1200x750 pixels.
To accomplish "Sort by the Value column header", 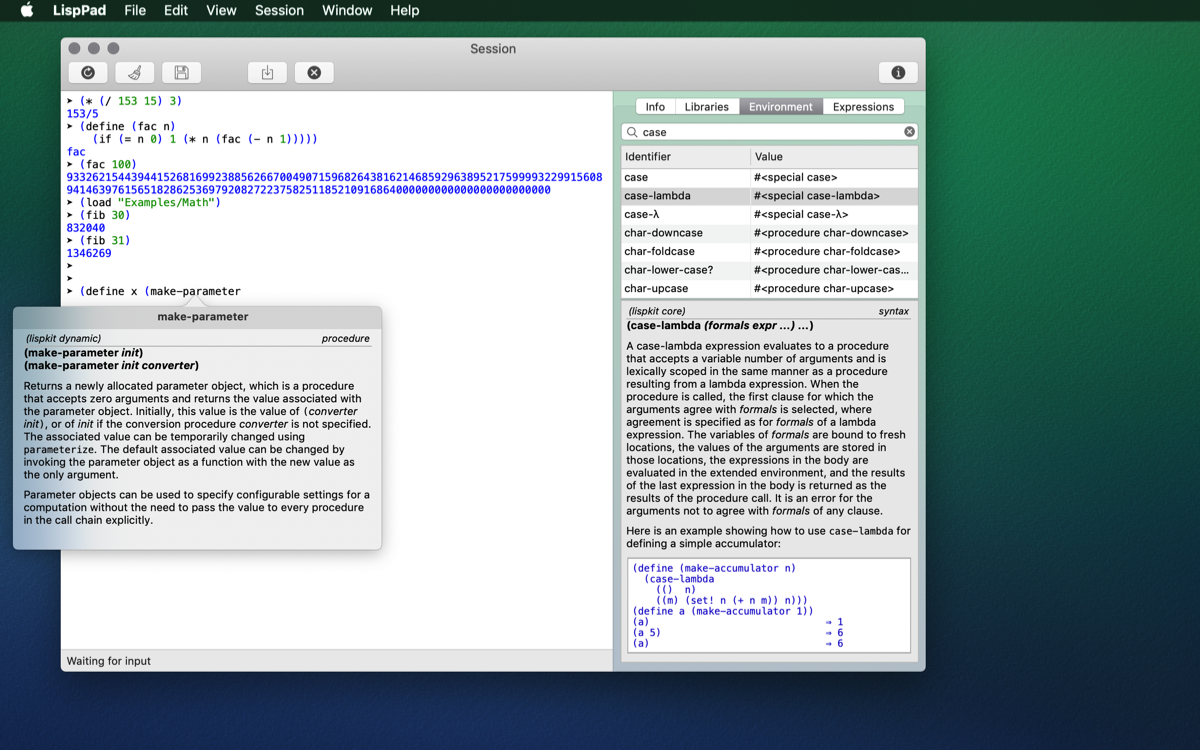I will pyautogui.click(x=833, y=157).
